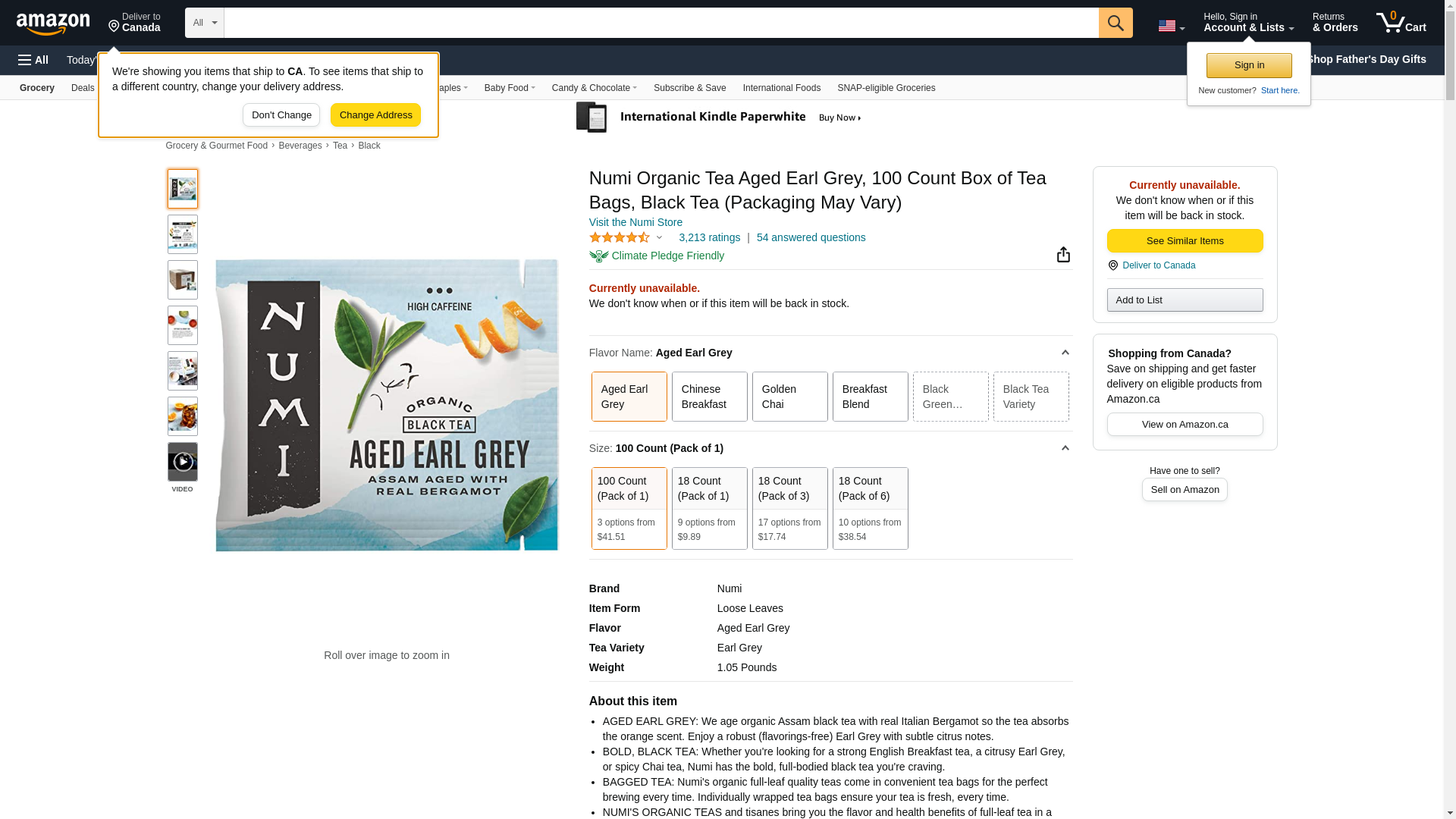Collapse the Flavor Name section
Screen dimensions: 1456x819
pos(1065,353)
